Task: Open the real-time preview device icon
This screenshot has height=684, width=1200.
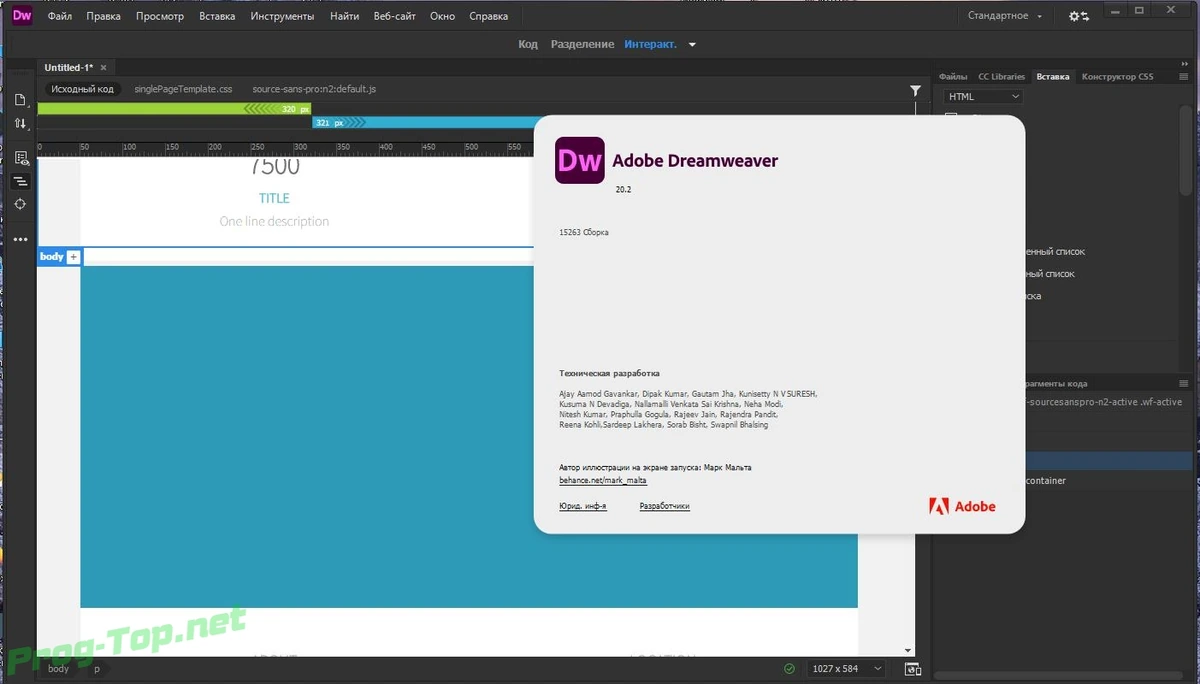Action: (912, 669)
